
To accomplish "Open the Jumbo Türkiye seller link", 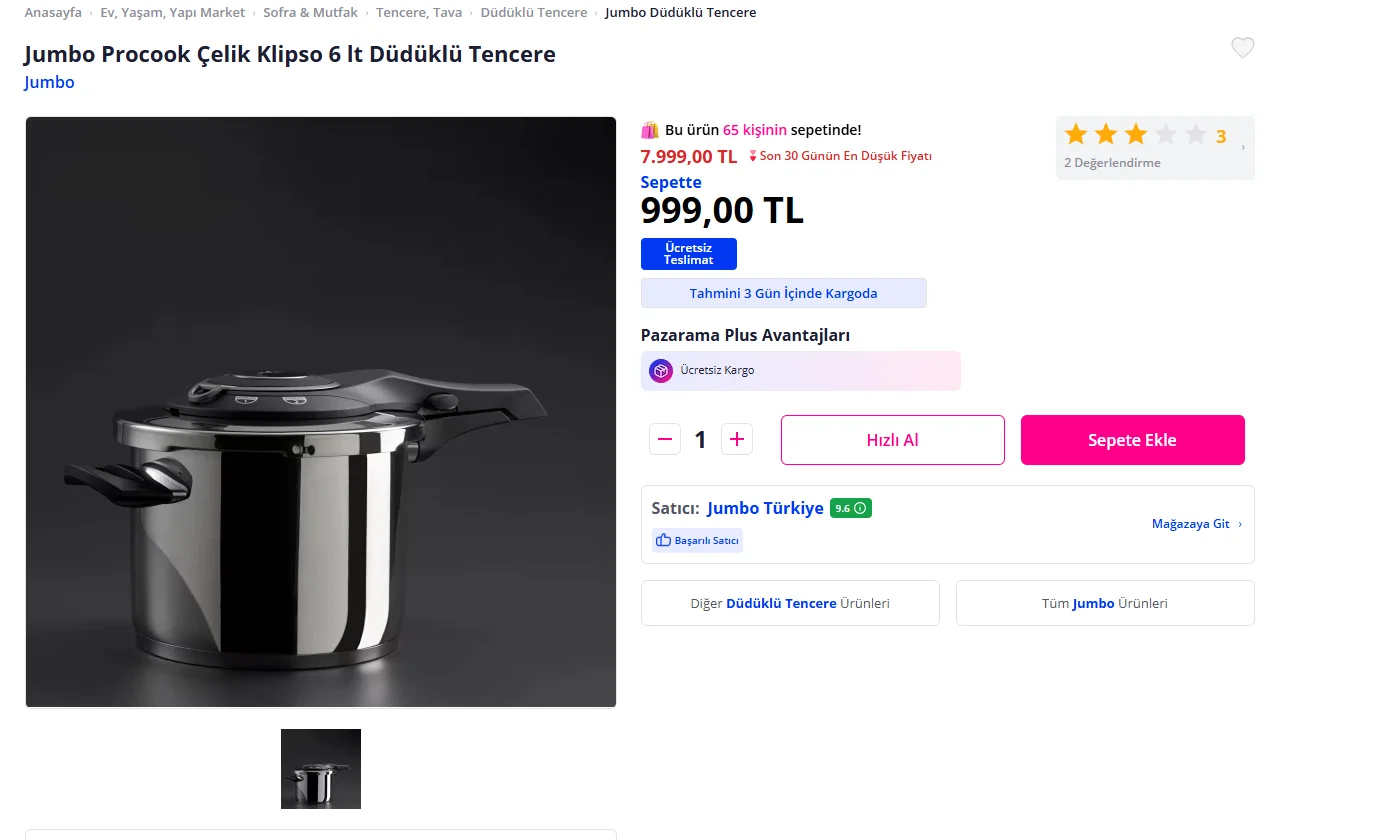I will click(765, 508).
